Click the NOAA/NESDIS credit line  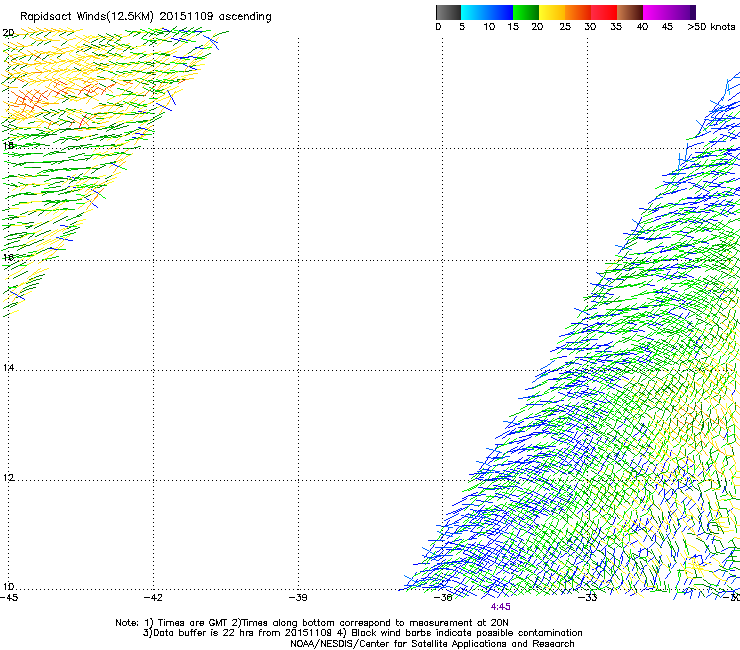[x=432, y=644]
